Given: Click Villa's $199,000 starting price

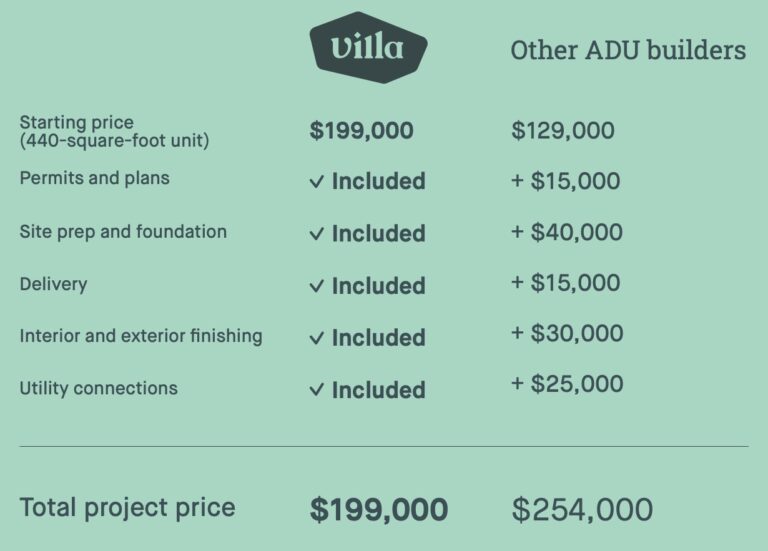Looking at the screenshot, I should [361, 131].
